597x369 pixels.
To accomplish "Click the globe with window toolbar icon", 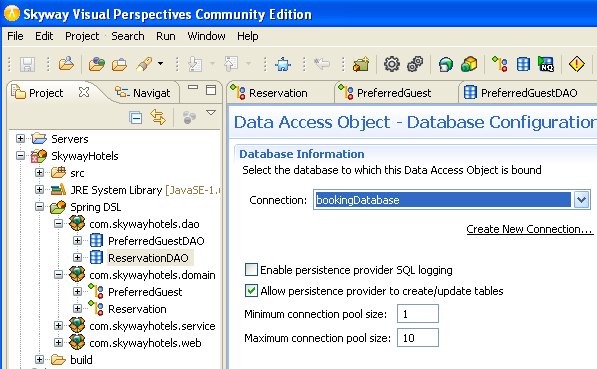I will click(x=446, y=64).
